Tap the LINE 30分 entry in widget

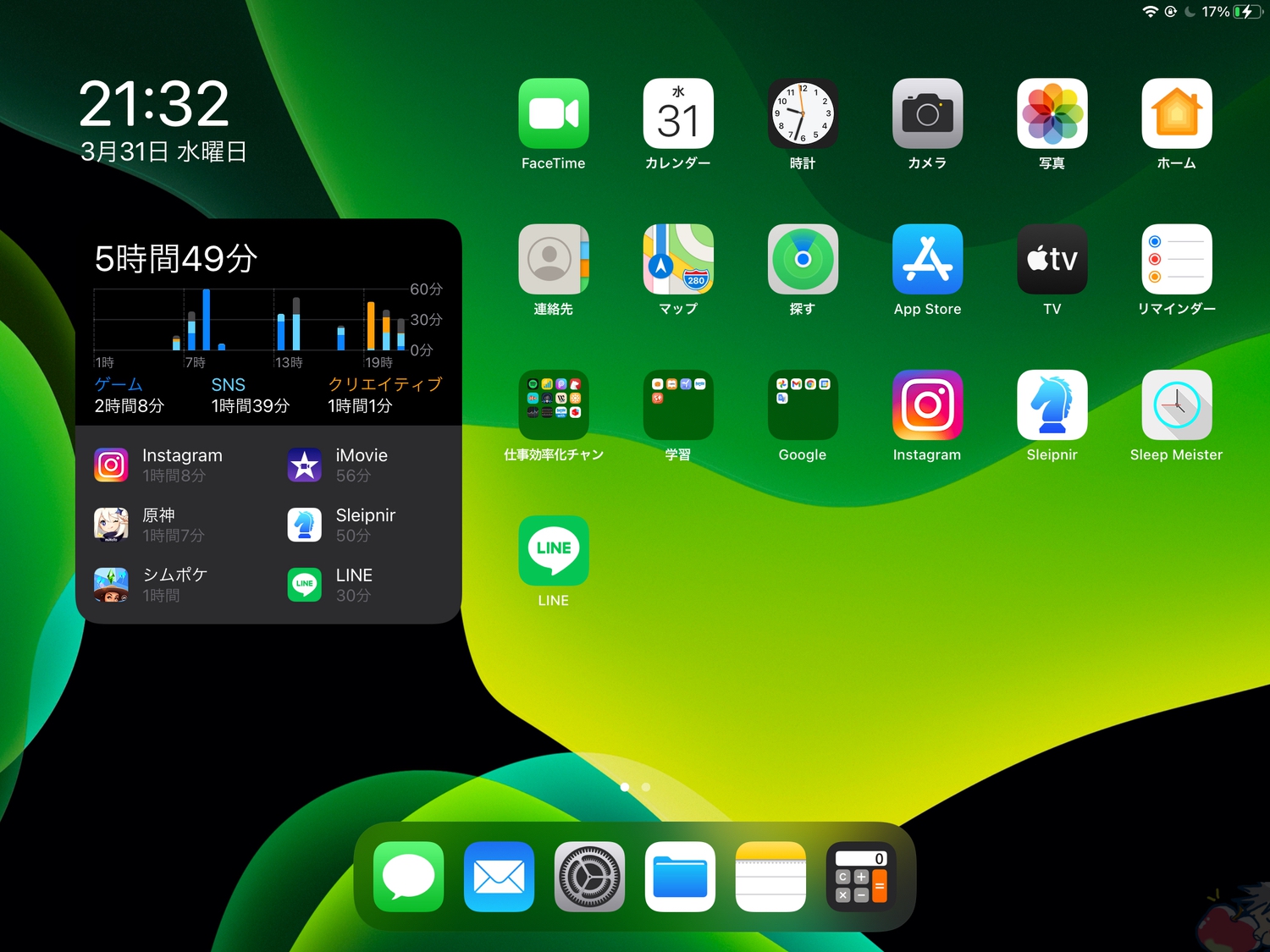[x=331, y=585]
